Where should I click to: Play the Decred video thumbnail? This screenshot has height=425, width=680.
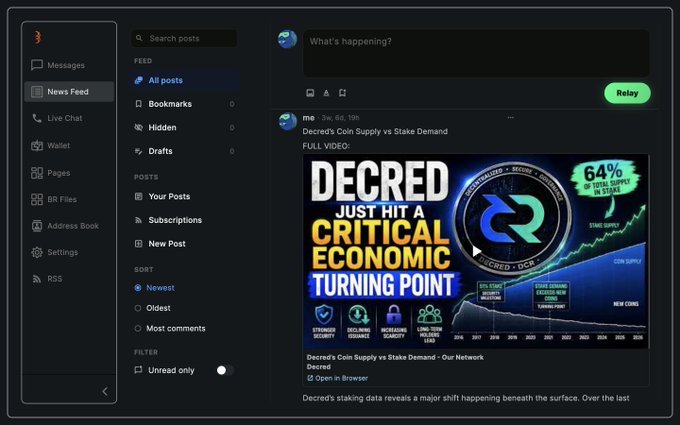[476, 251]
